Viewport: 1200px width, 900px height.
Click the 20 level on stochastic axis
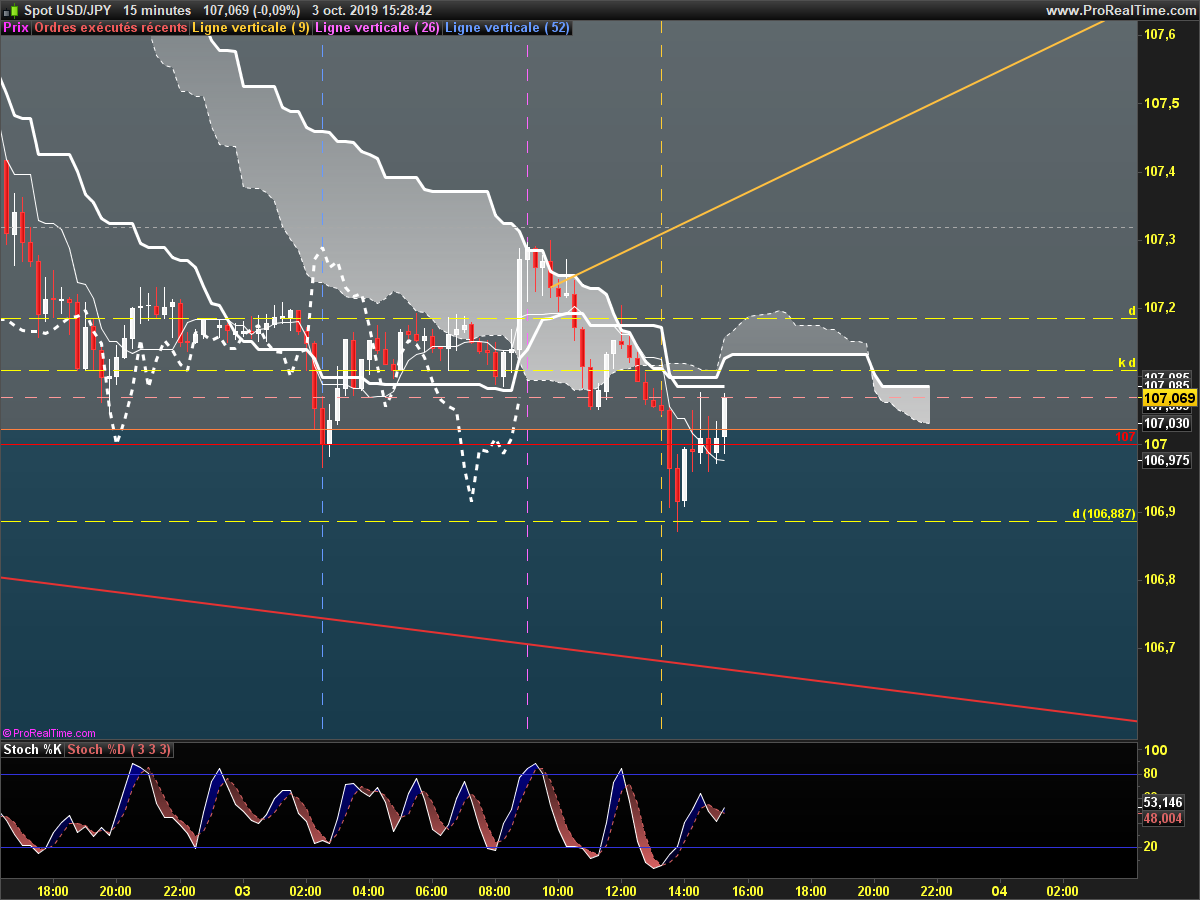tap(1150, 846)
